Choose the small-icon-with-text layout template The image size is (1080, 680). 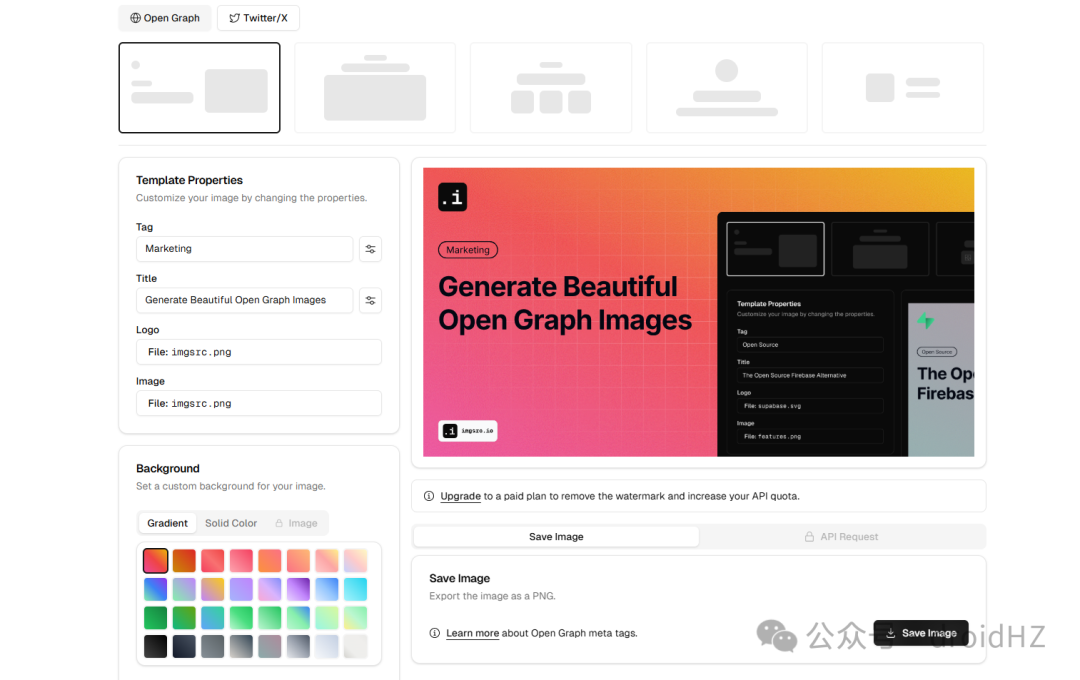[902, 87]
